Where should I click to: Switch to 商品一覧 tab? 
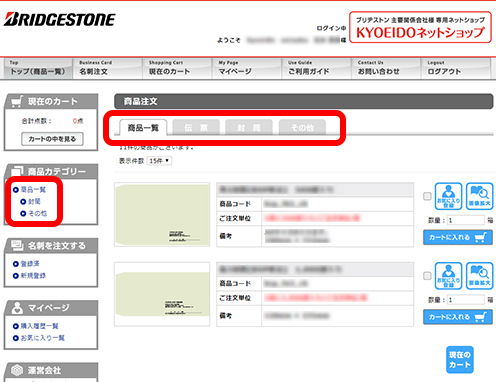click(143, 128)
